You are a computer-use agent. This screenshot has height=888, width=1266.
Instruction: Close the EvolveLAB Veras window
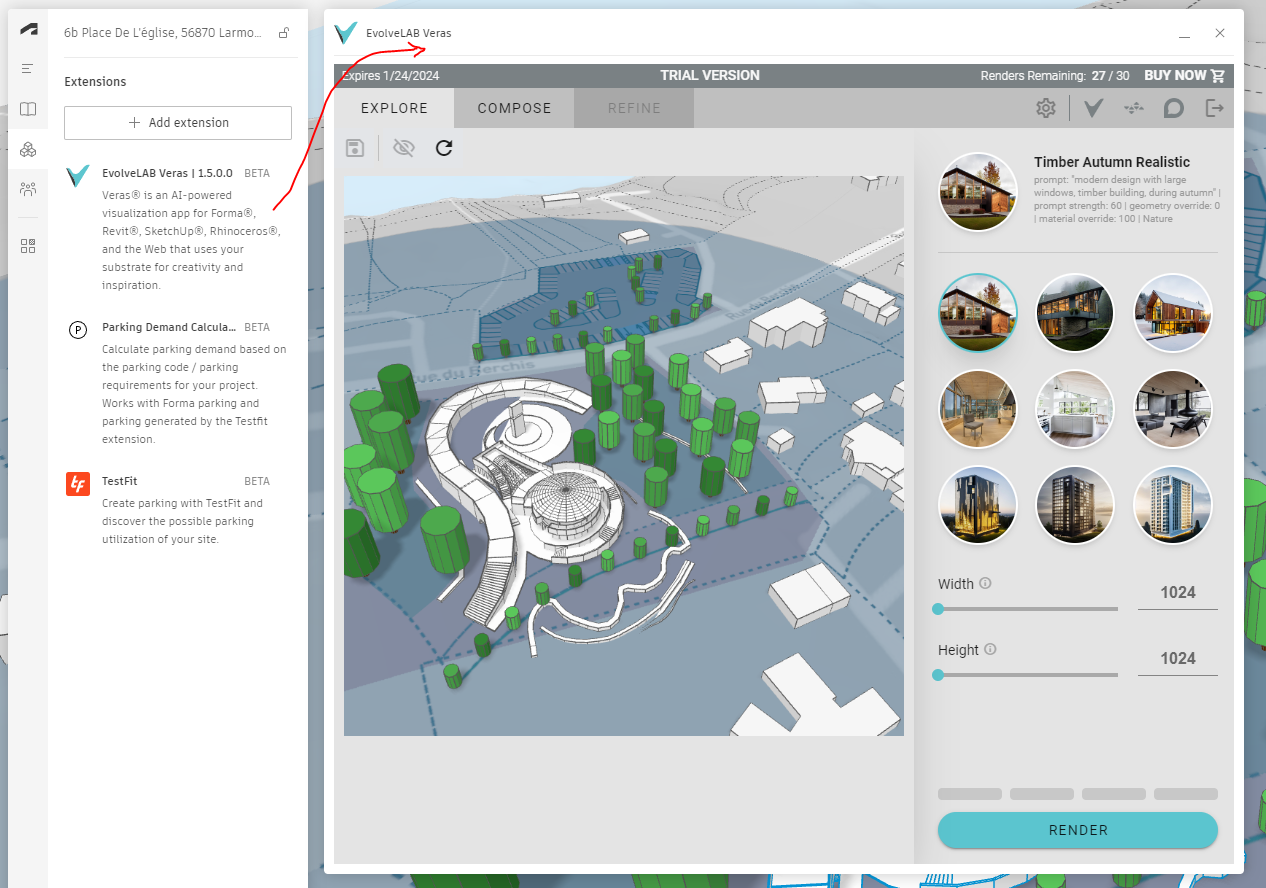1220,33
